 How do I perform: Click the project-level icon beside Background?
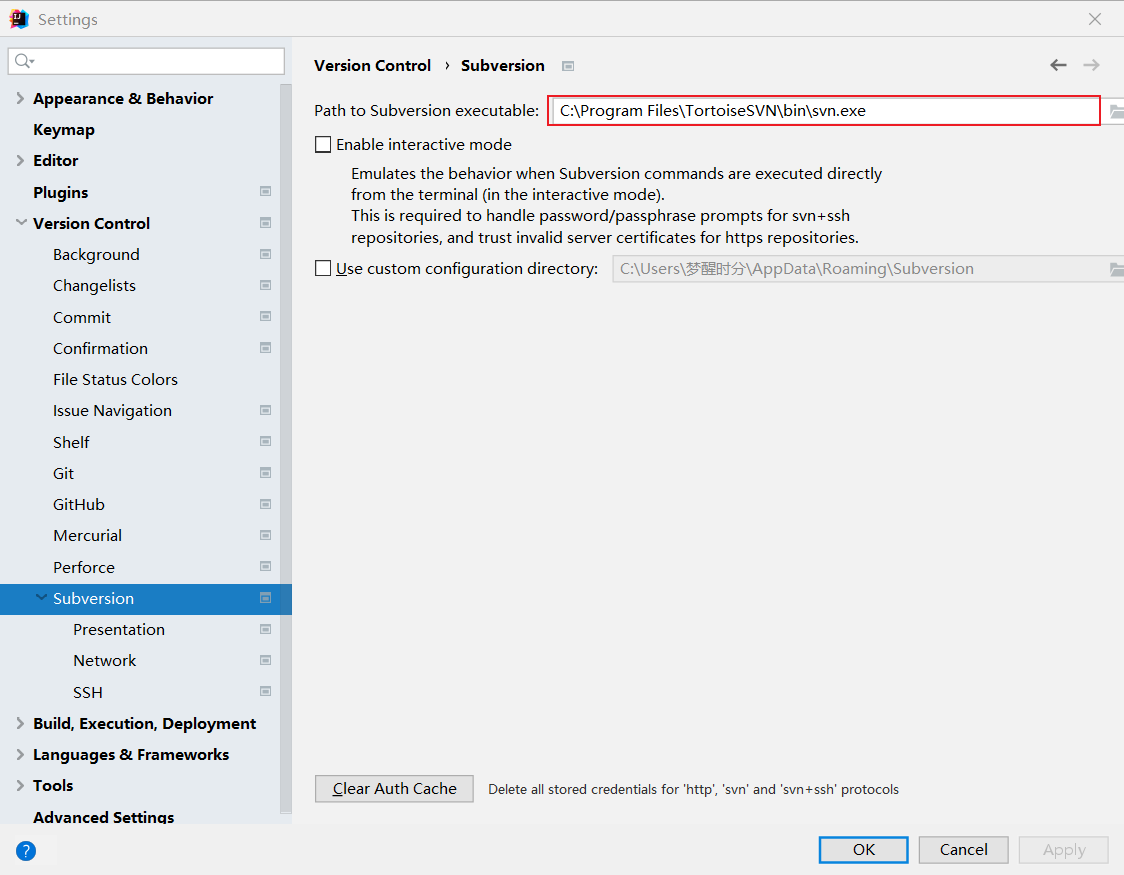[x=265, y=254]
